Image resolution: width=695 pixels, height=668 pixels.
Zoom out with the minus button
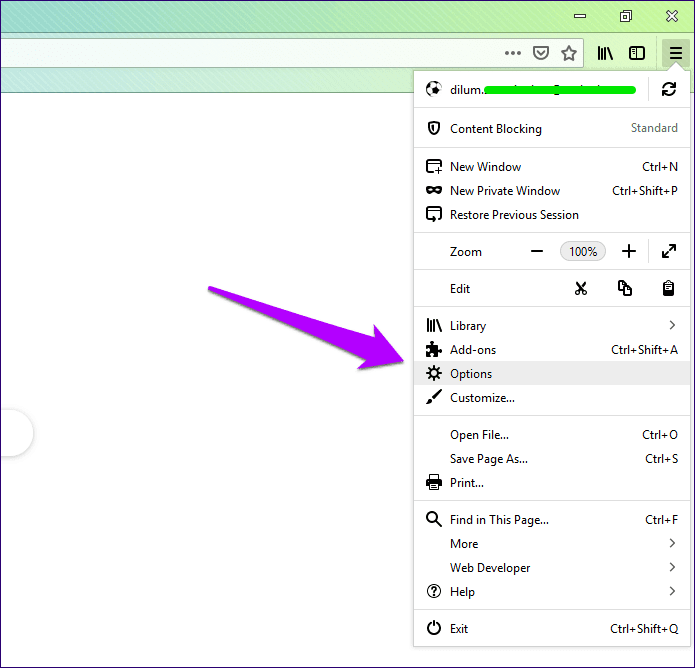(x=537, y=252)
